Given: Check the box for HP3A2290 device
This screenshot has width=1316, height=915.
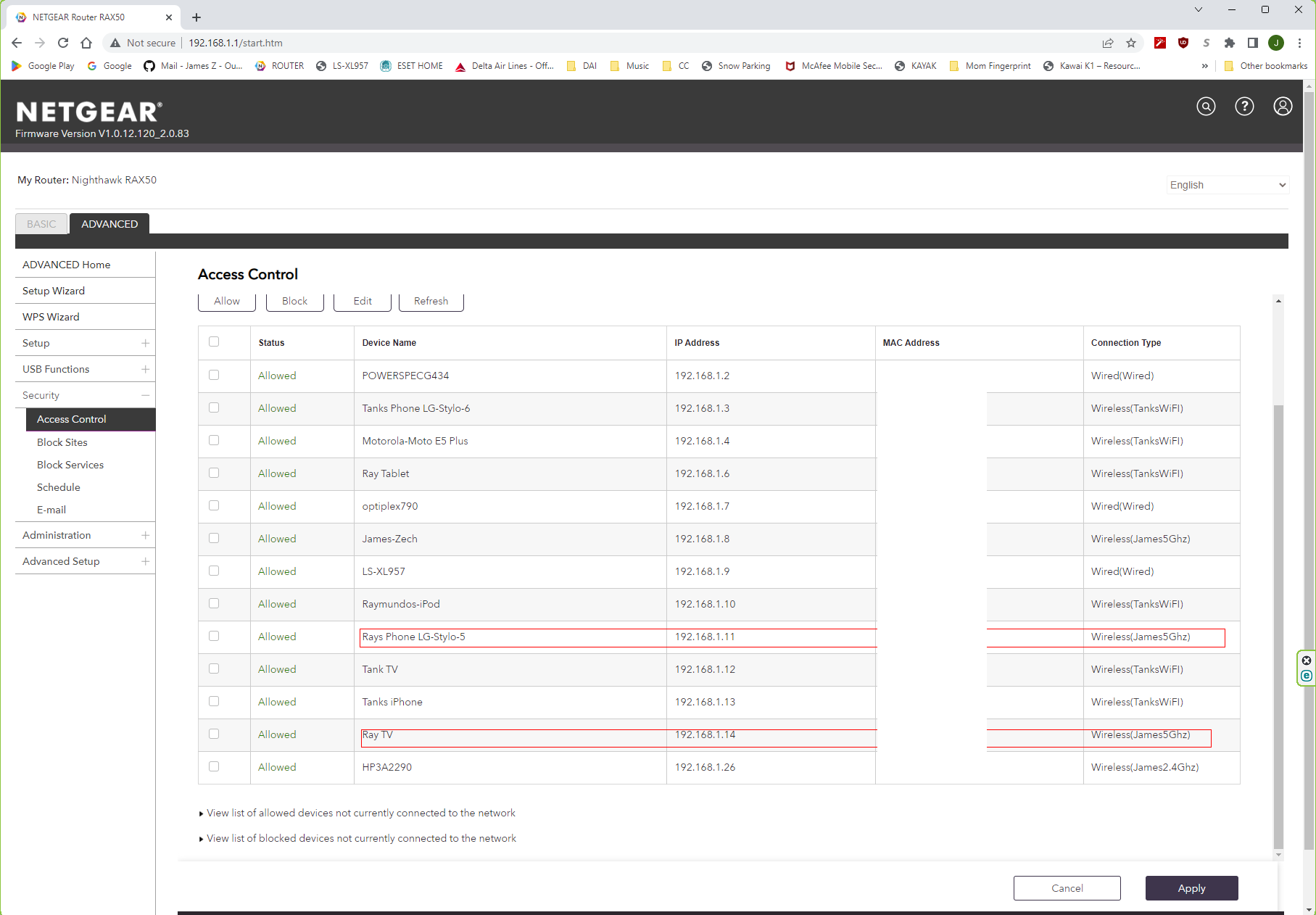Looking at the screenshot, I should [x=214, y=766].
